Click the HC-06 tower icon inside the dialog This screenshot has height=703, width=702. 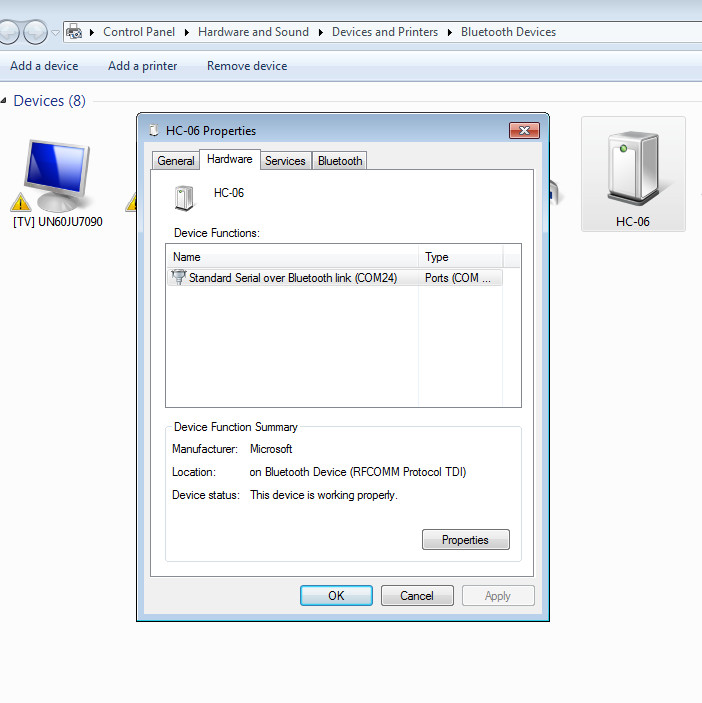click(184, 198)
